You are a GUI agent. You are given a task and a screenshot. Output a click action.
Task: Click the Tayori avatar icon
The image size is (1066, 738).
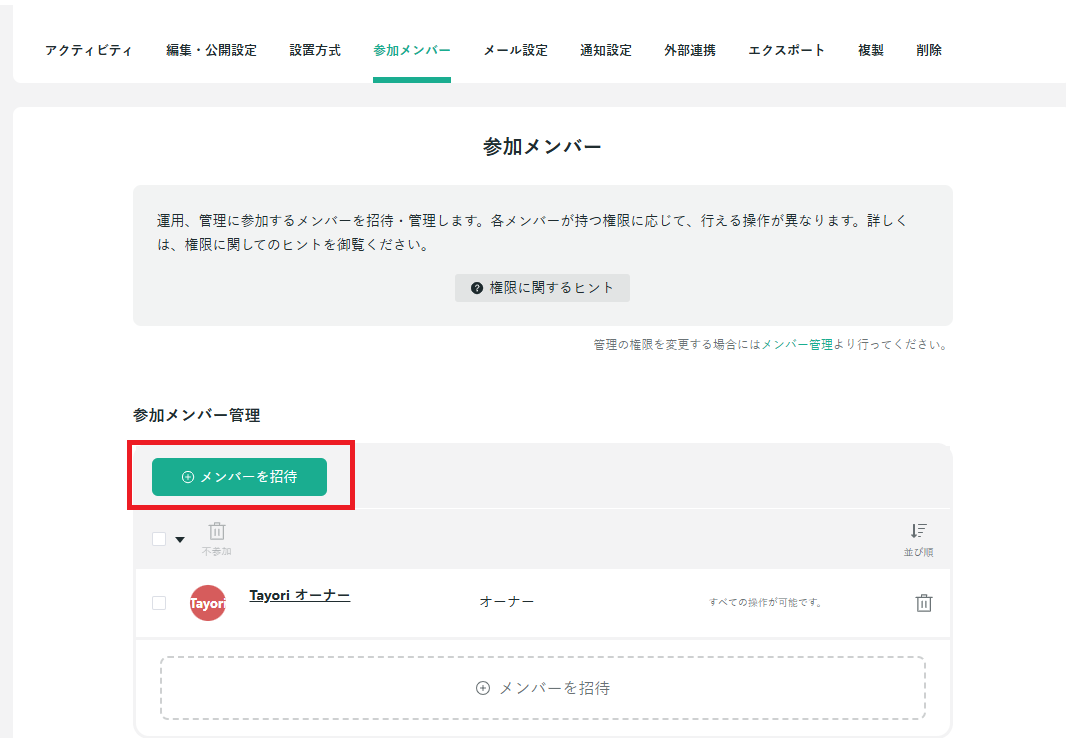(208, 603)
